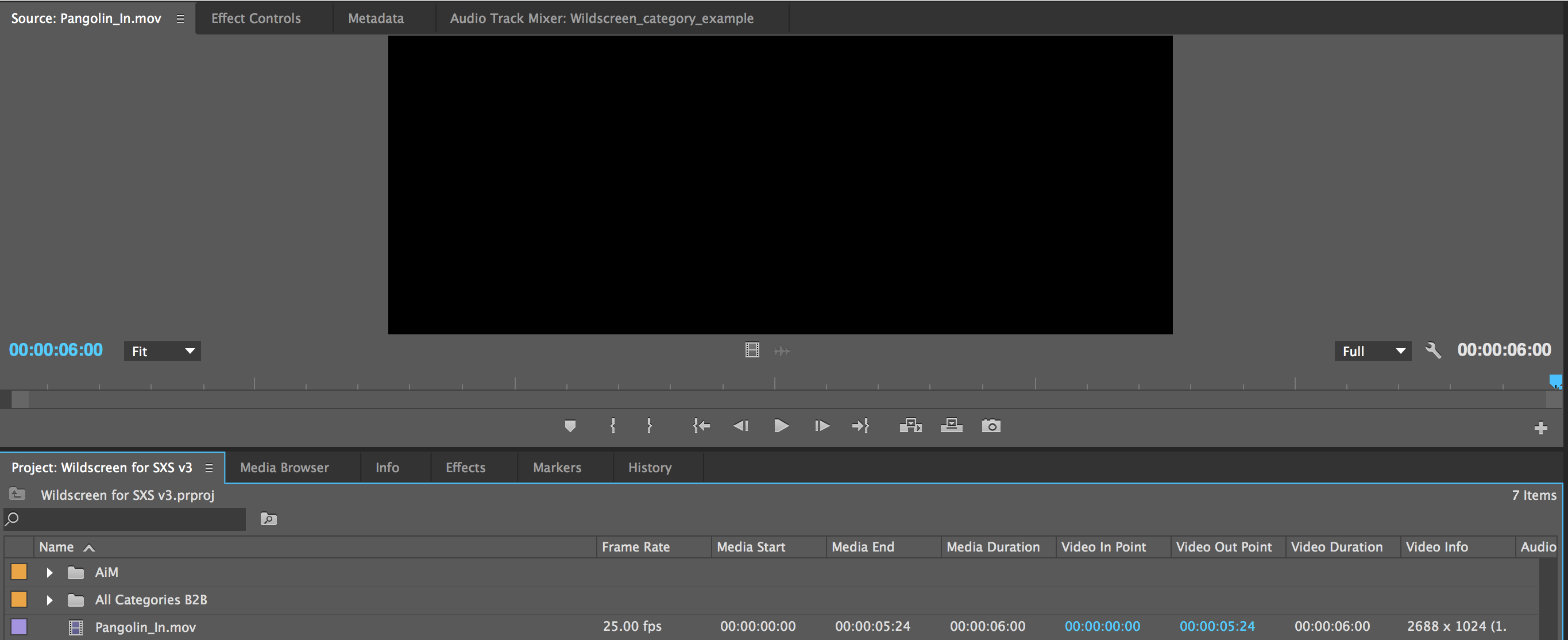The height and width of the screenshot is (640, 1568).
Task: Switch to the Effect Controls tab
Action: [x=256, y=18]
